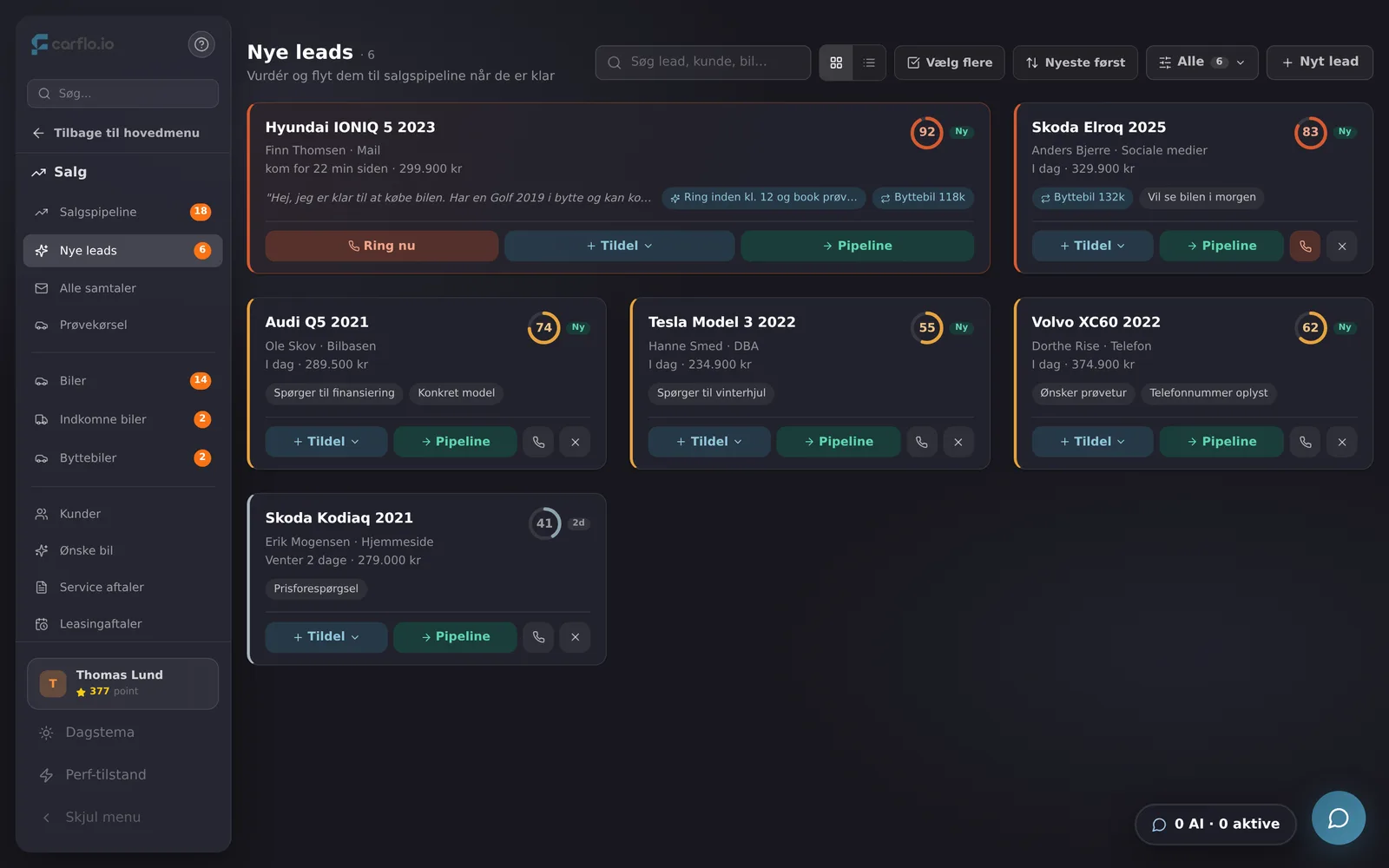Call the Audi Q5 2021 lead
The width and height of the screenshot is (1389, 868).
pos(538,442)
